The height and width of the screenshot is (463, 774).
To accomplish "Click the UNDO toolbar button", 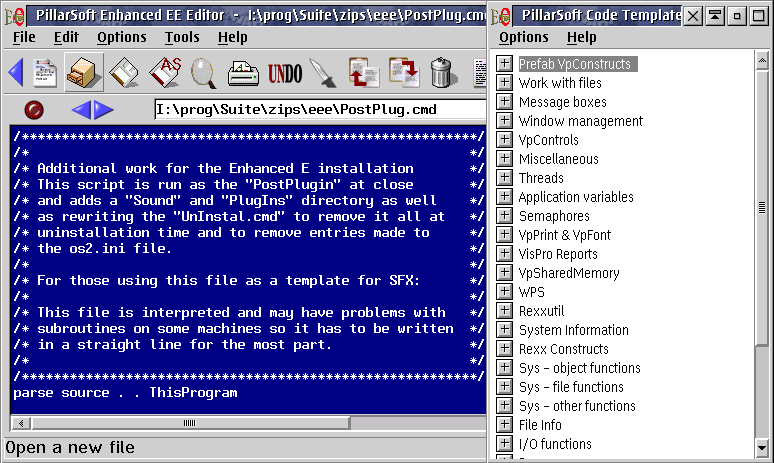I will click(285, 74).
